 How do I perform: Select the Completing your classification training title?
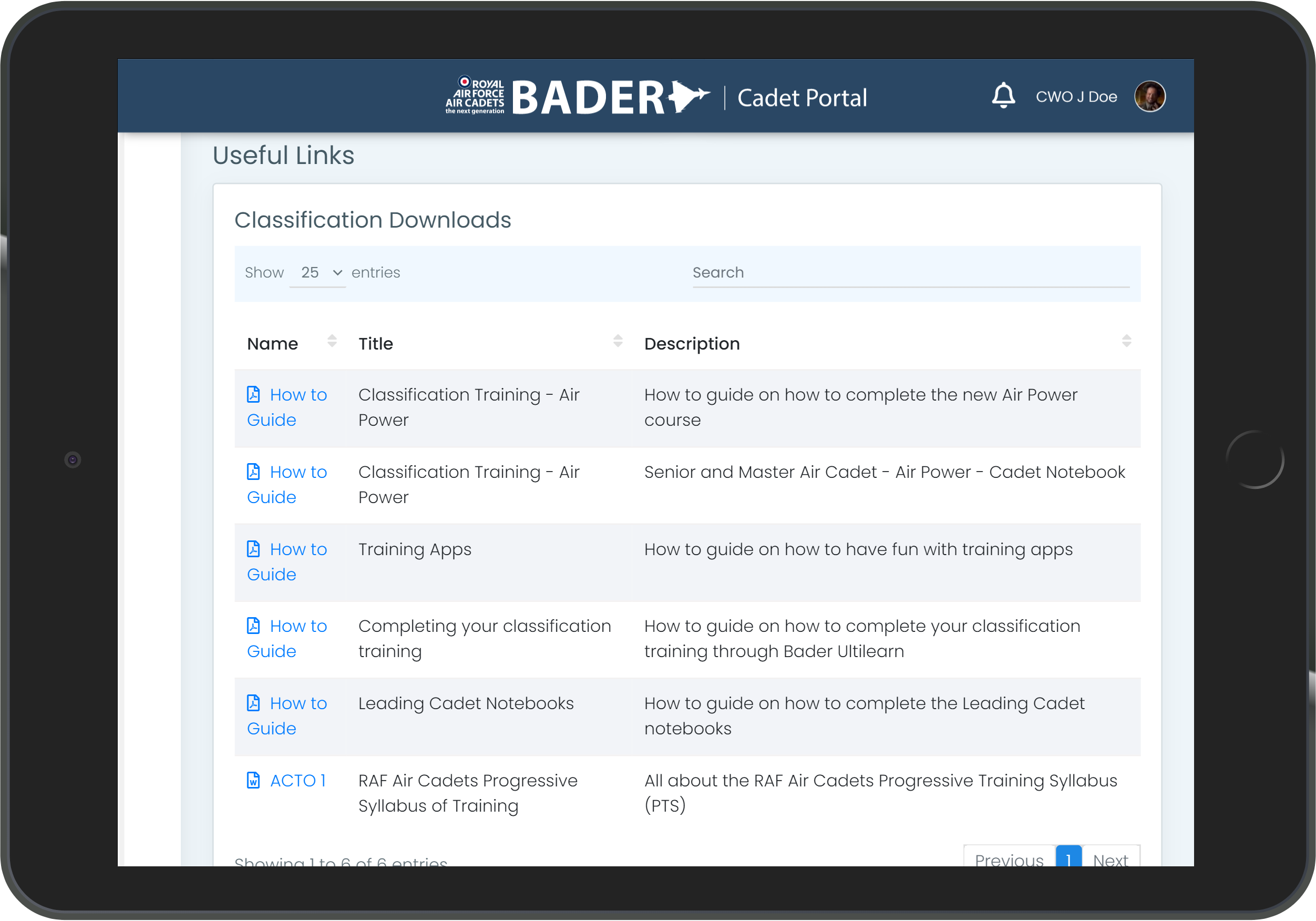(485, 638)
